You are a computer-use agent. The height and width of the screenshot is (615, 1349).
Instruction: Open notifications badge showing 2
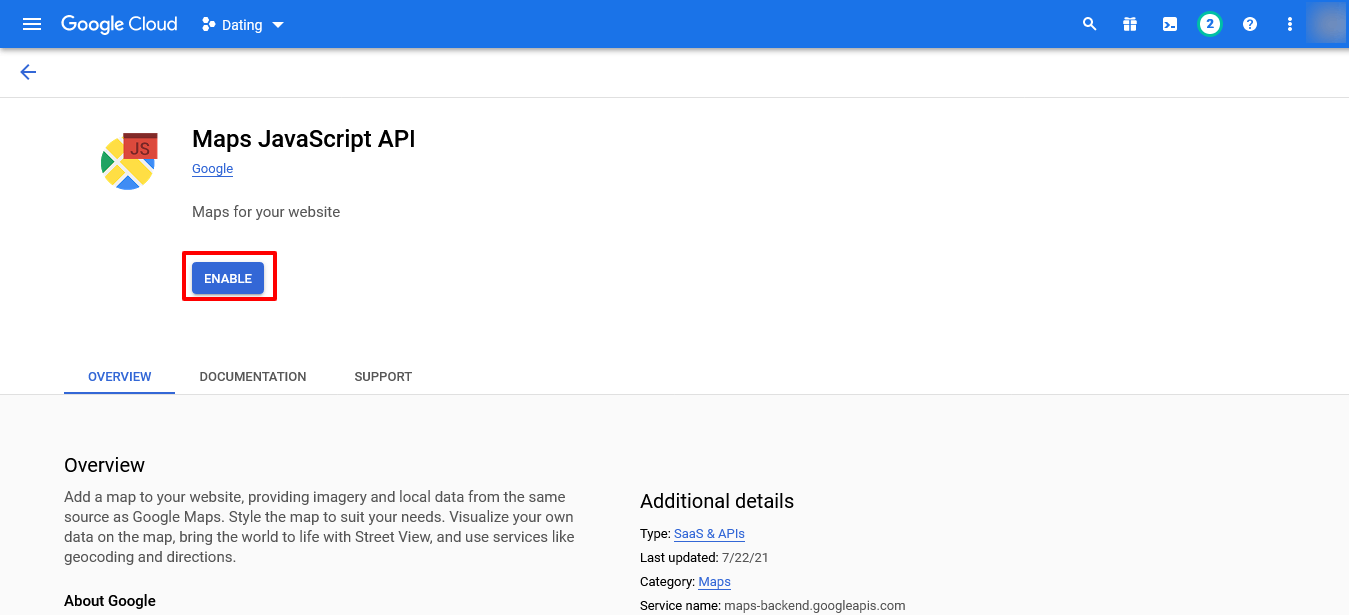coord(1210,24)
